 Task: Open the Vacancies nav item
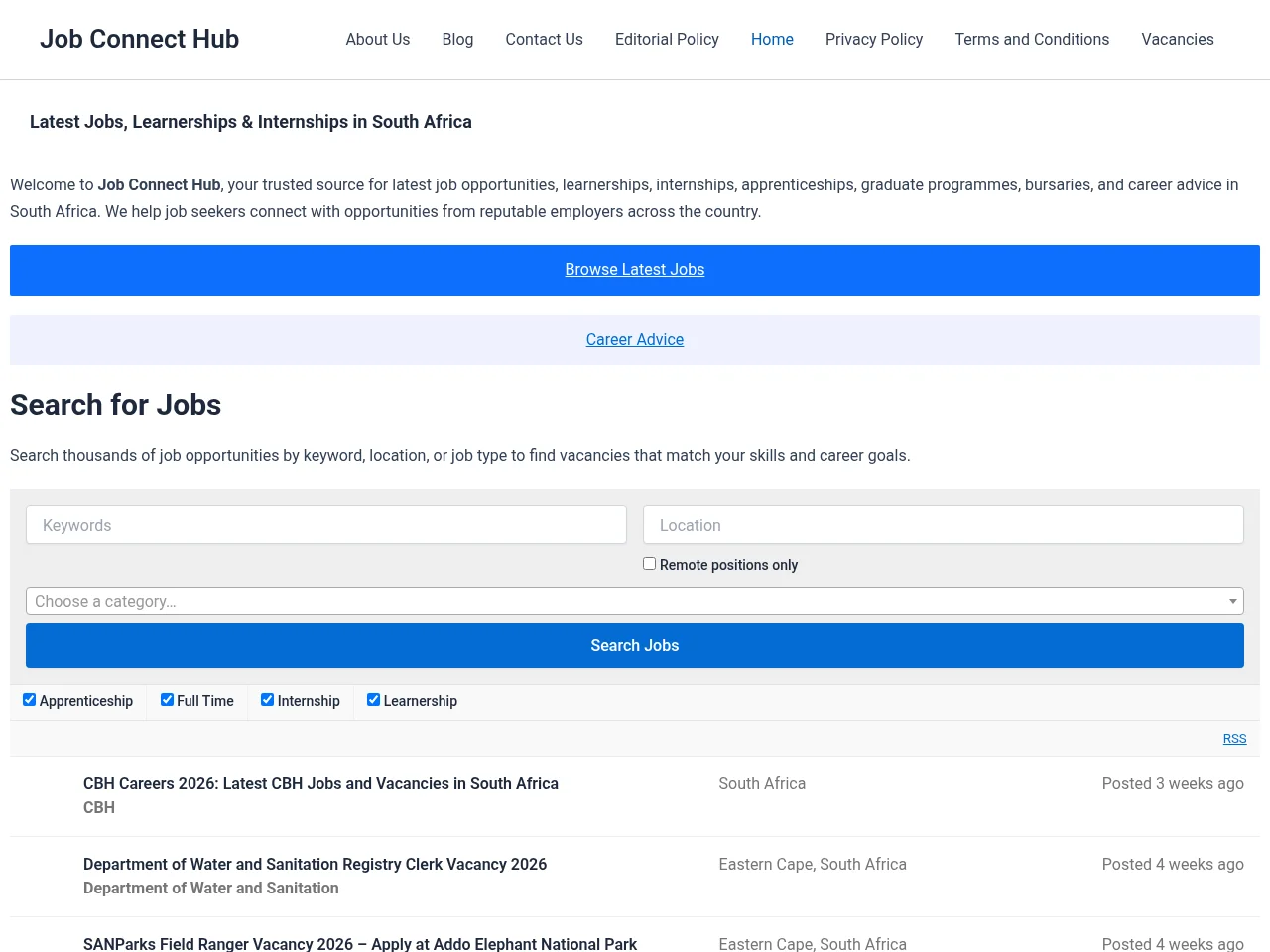click(x=1178, y=39)
